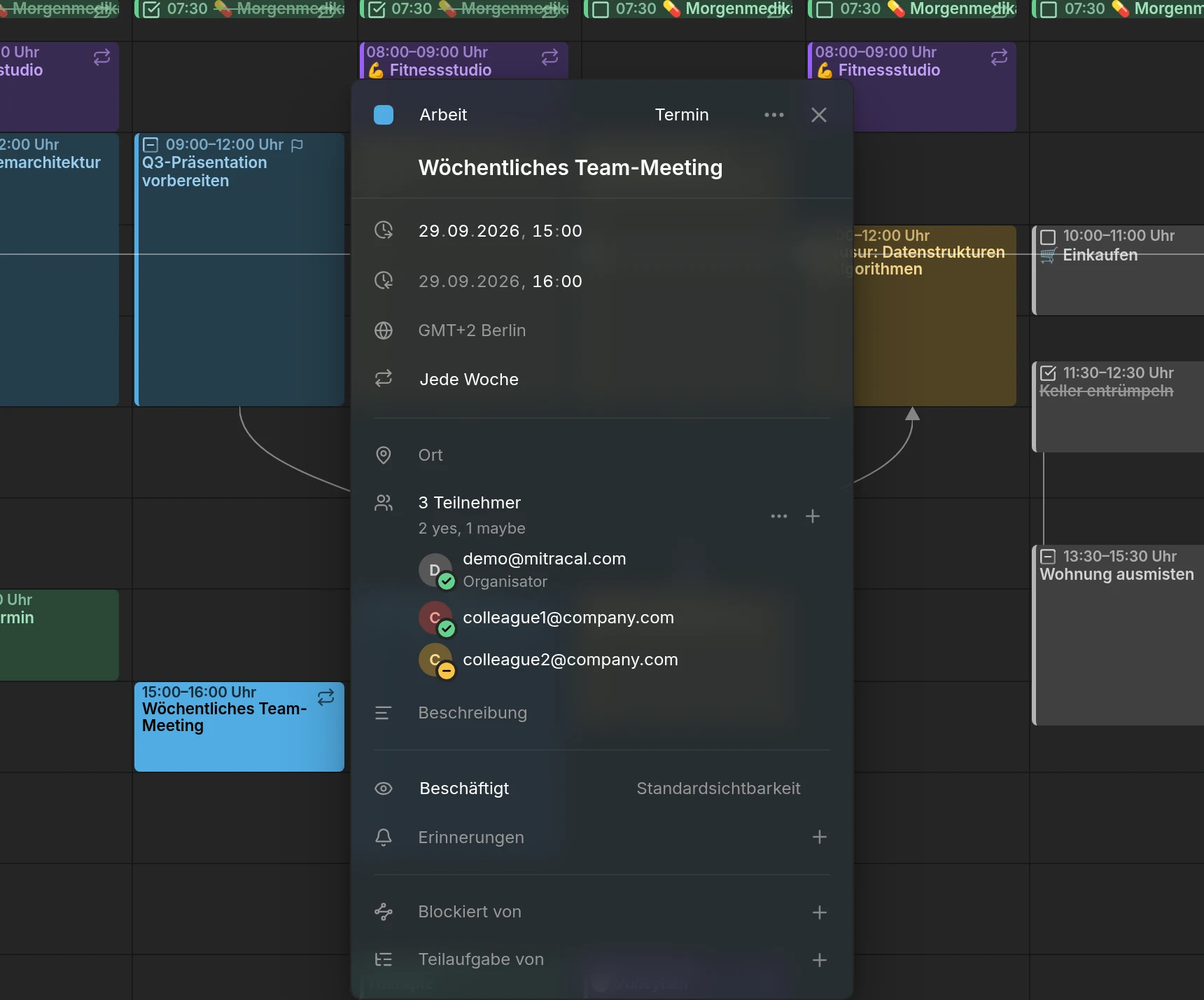The width and height of the screenshot is (1204, 1000).
Task: Click the time zone globe icon
Action: click(384, 331)
